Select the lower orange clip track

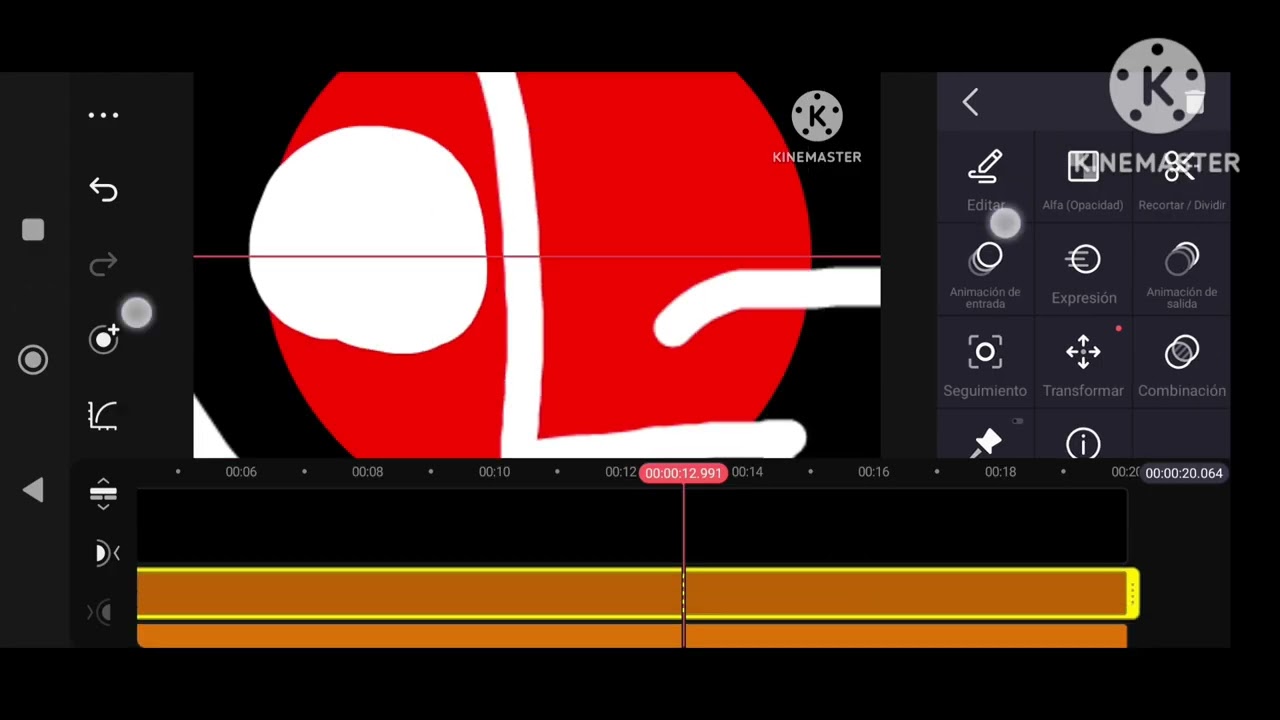632,635
